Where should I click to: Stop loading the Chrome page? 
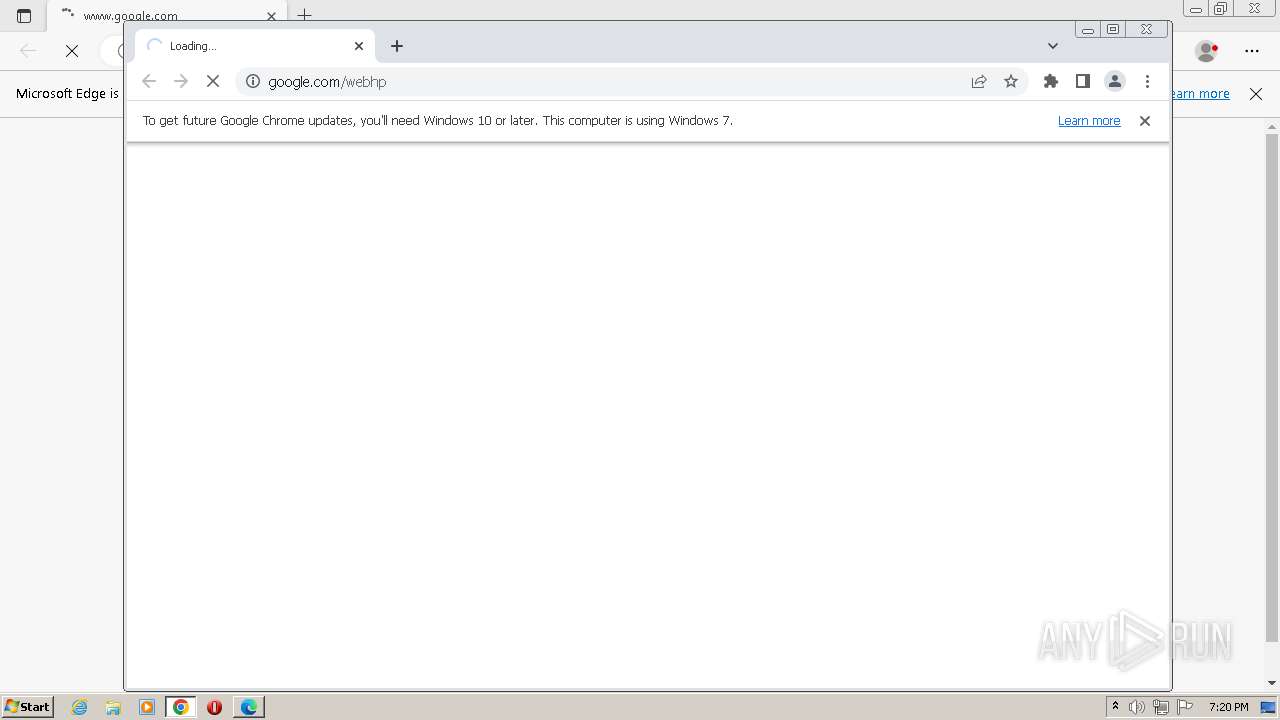point(213,81)
